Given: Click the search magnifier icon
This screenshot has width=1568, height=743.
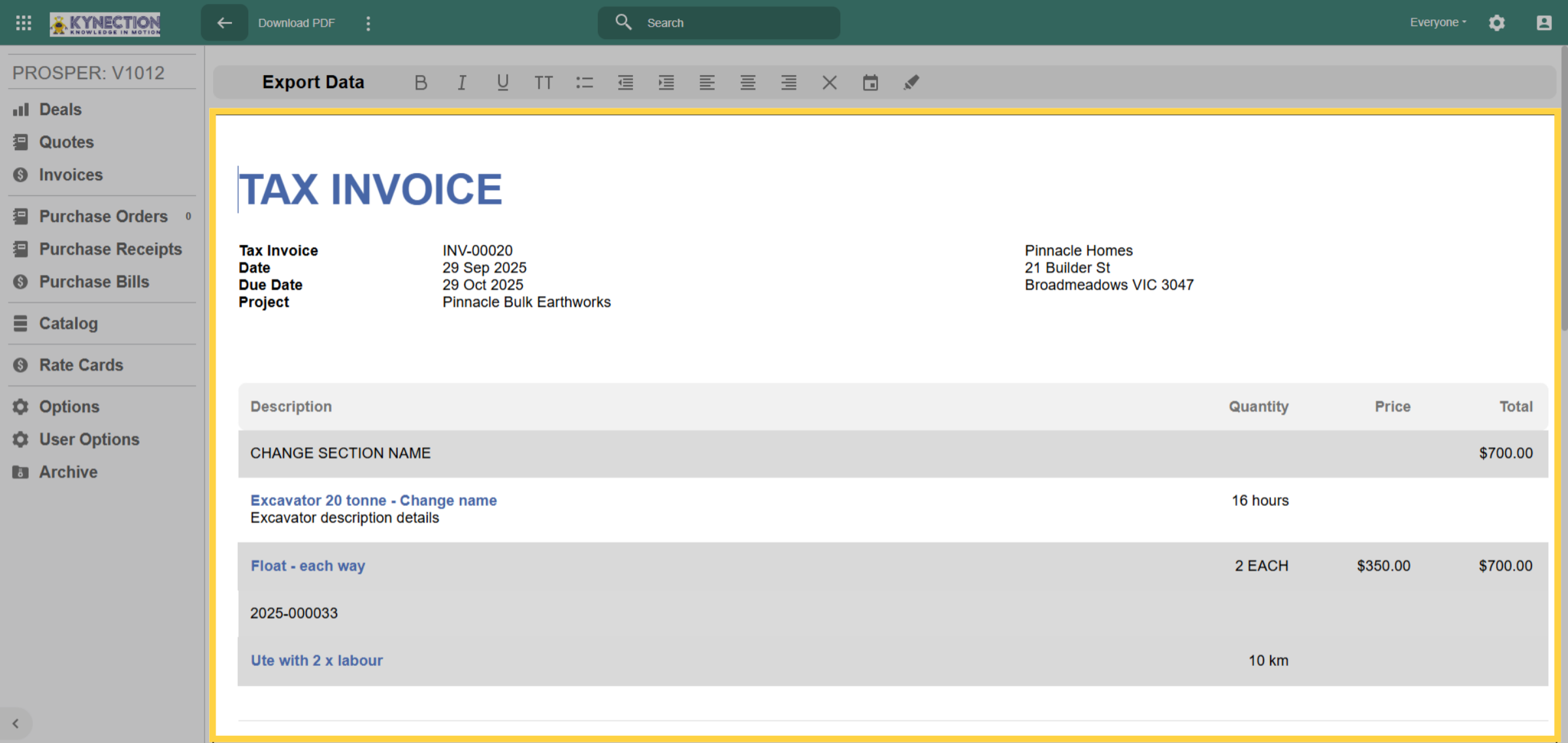Looking at the screenshot, I should click(623, 22).
